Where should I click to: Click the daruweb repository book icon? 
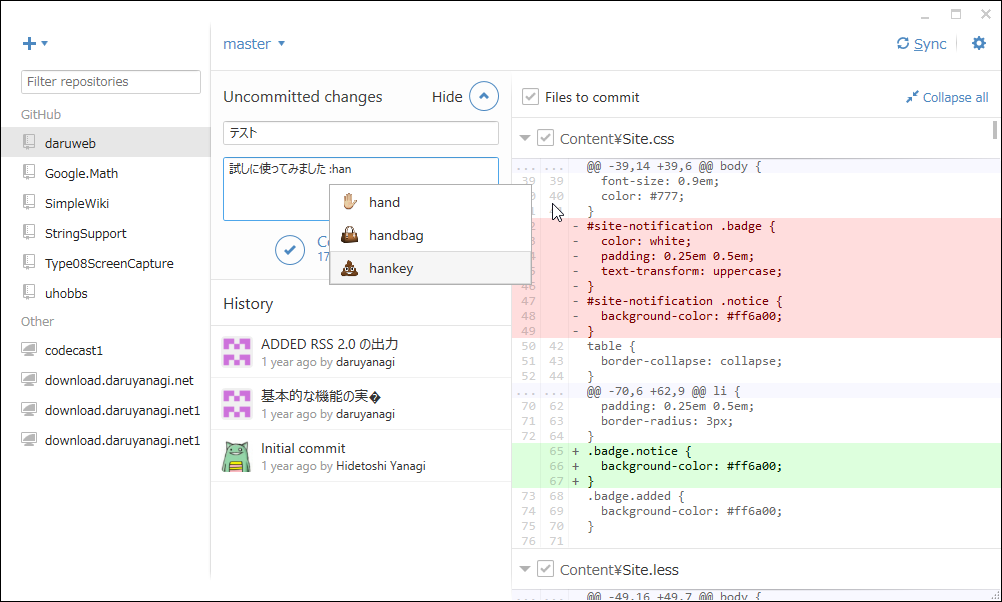tap(30, 143)
